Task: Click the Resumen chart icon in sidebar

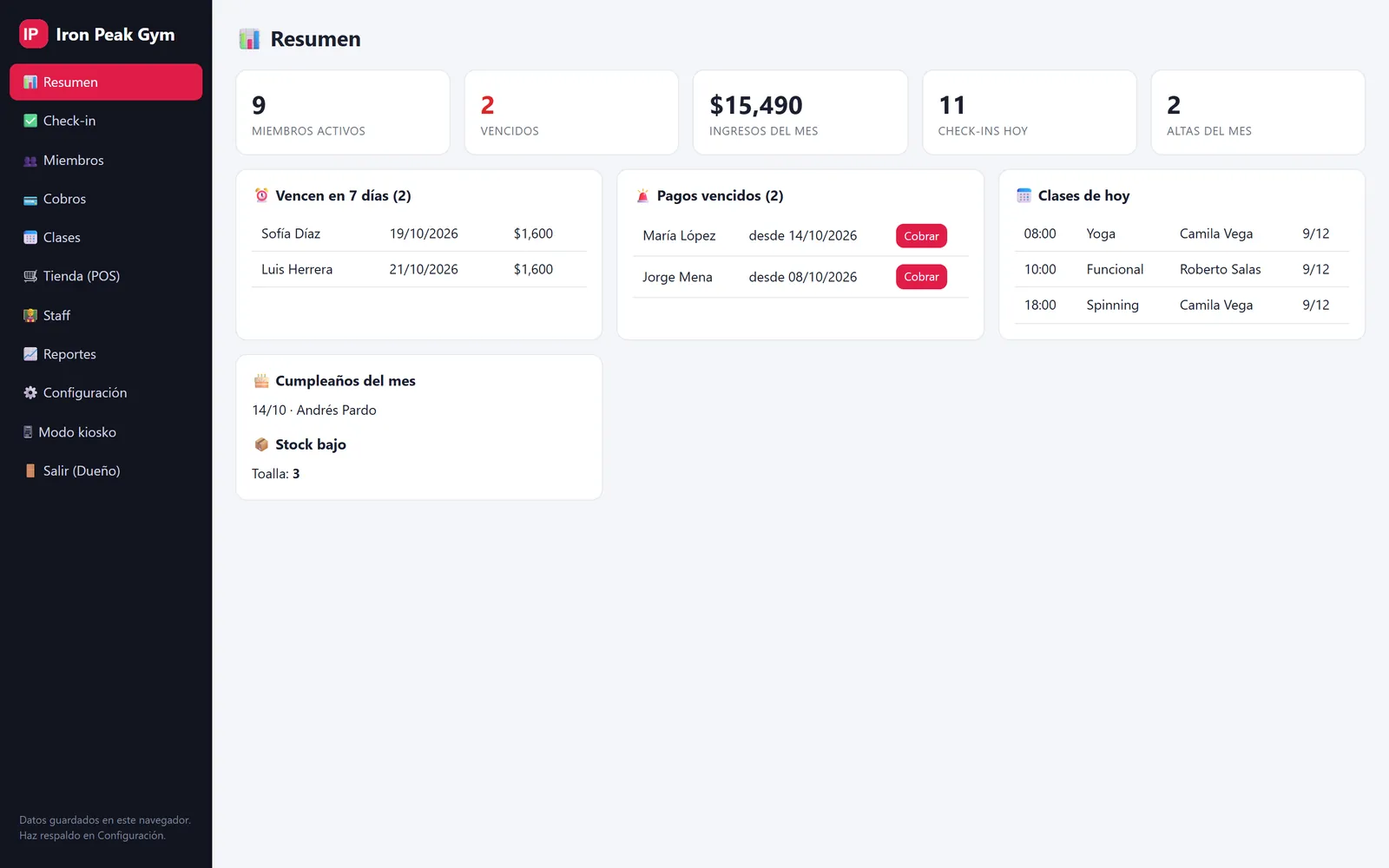Action: click(30, 82)
